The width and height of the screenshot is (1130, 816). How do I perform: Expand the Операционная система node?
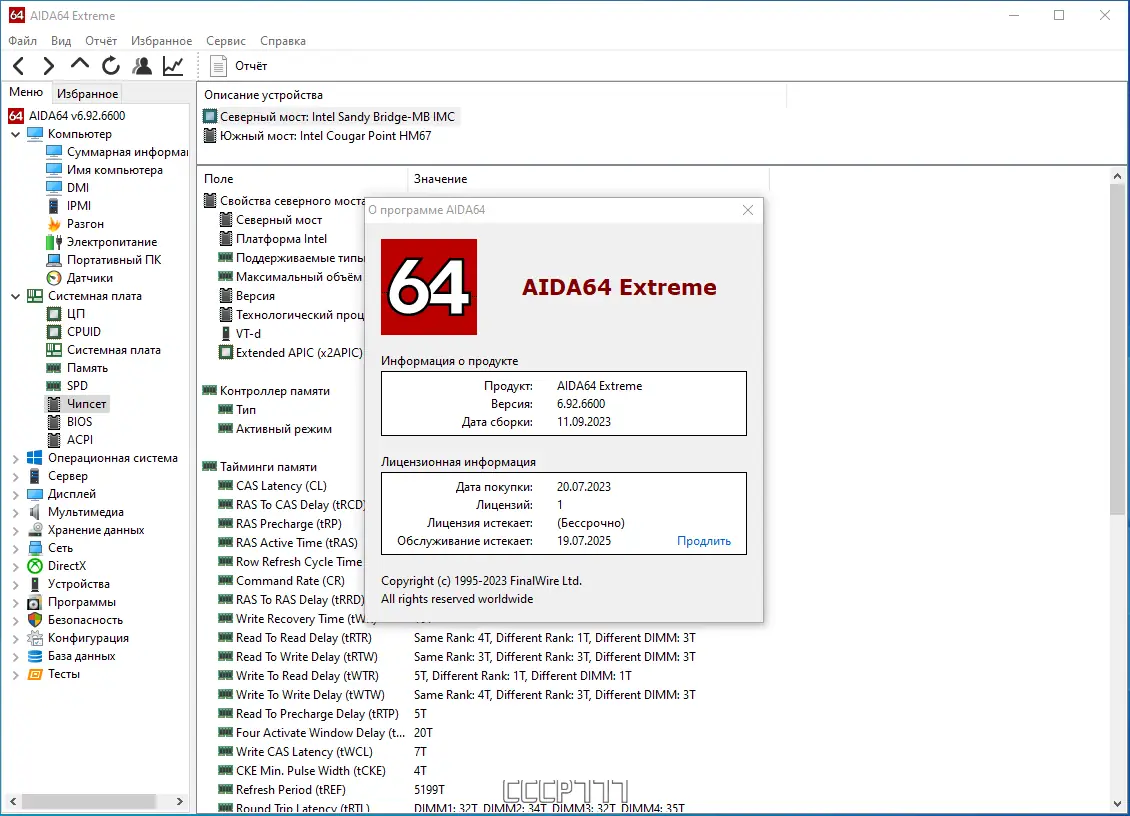coord(15,458)
